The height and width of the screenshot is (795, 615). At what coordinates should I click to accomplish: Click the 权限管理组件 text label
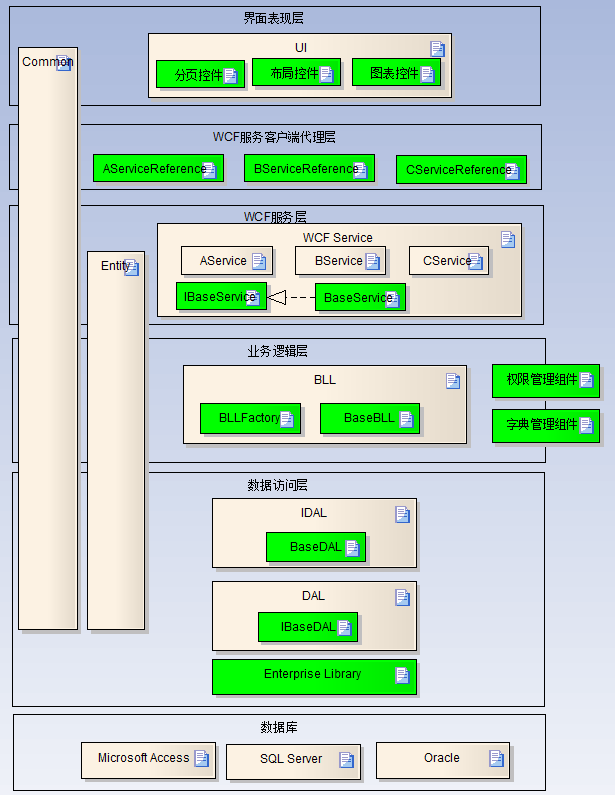[x=542, y=379]
